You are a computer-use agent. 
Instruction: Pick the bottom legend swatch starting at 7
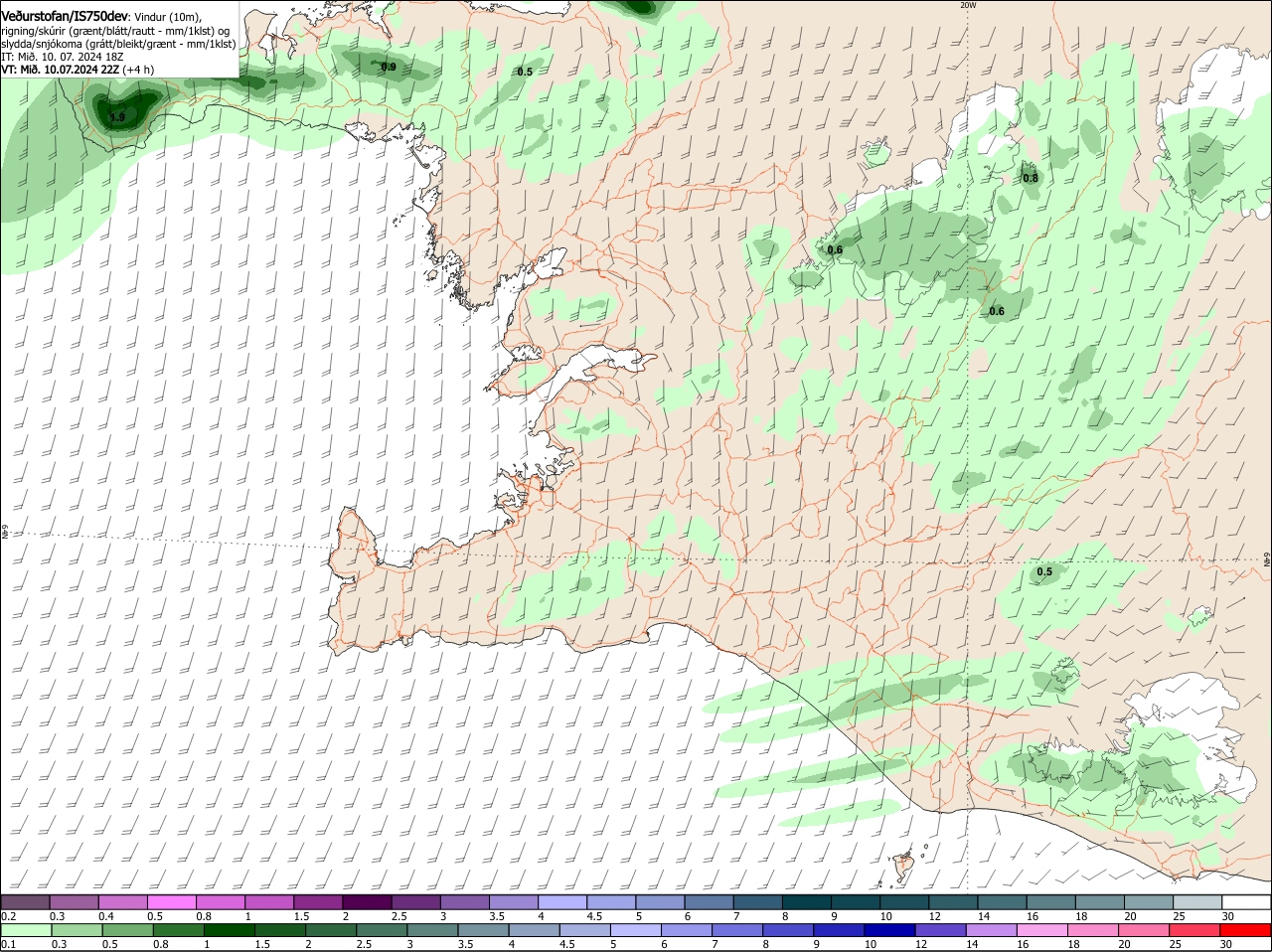(x=737, y=929)
